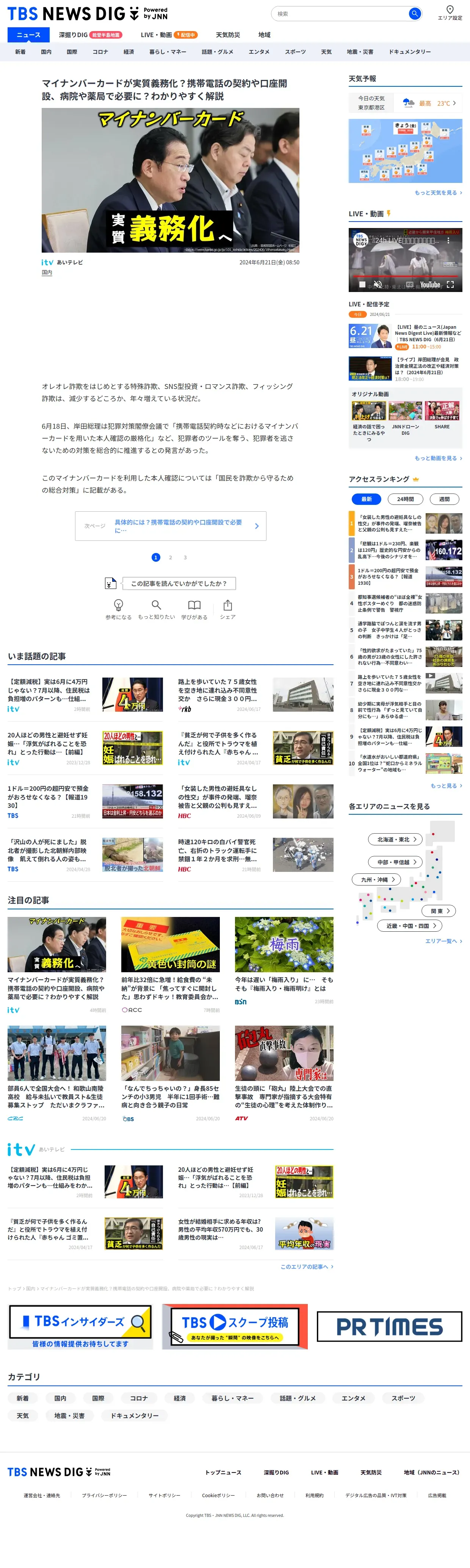
Task: Stop the live YouTube video player
Action: pos(362,284)
